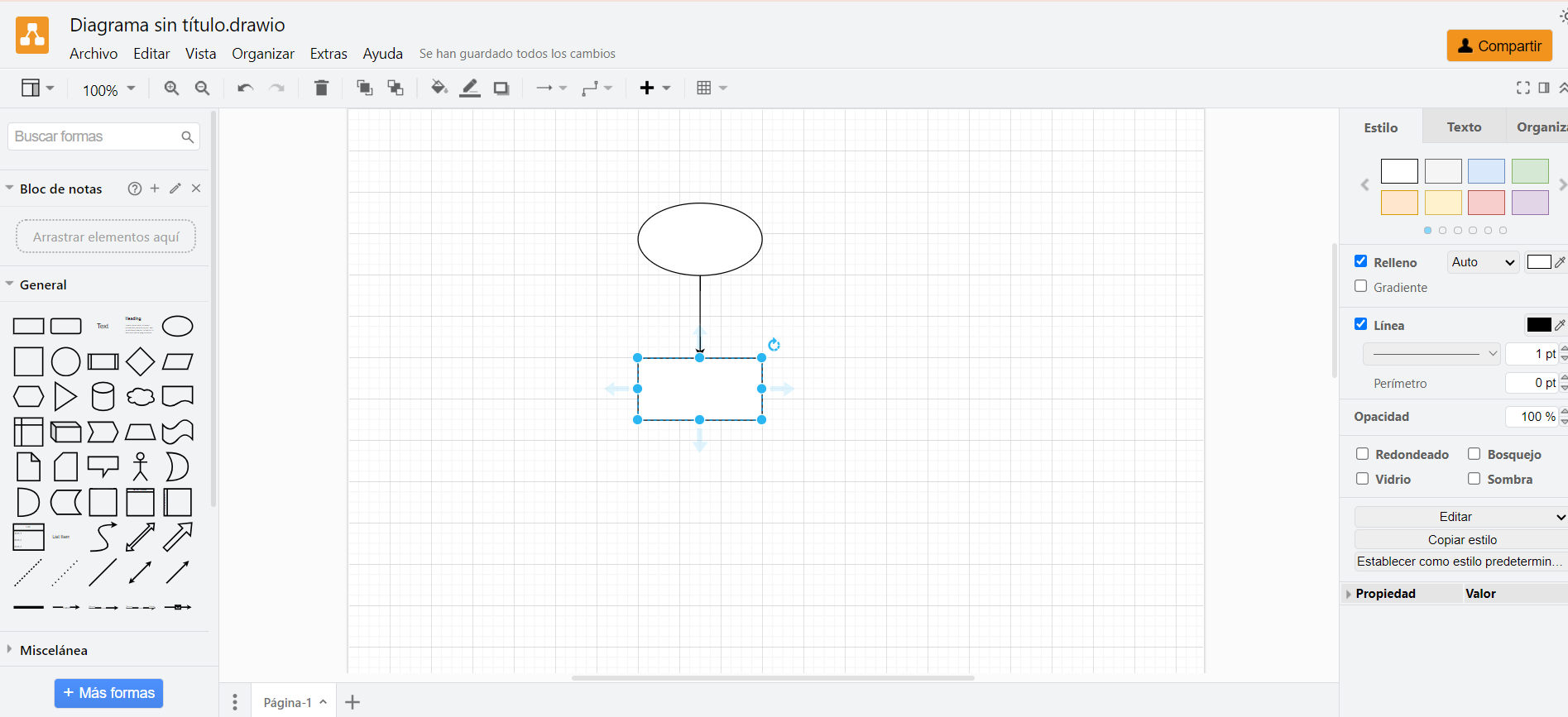This screenshot has width=1568, height=717.
Task: Expand the Miscelánea shapes section
Action: click(54, 650)
